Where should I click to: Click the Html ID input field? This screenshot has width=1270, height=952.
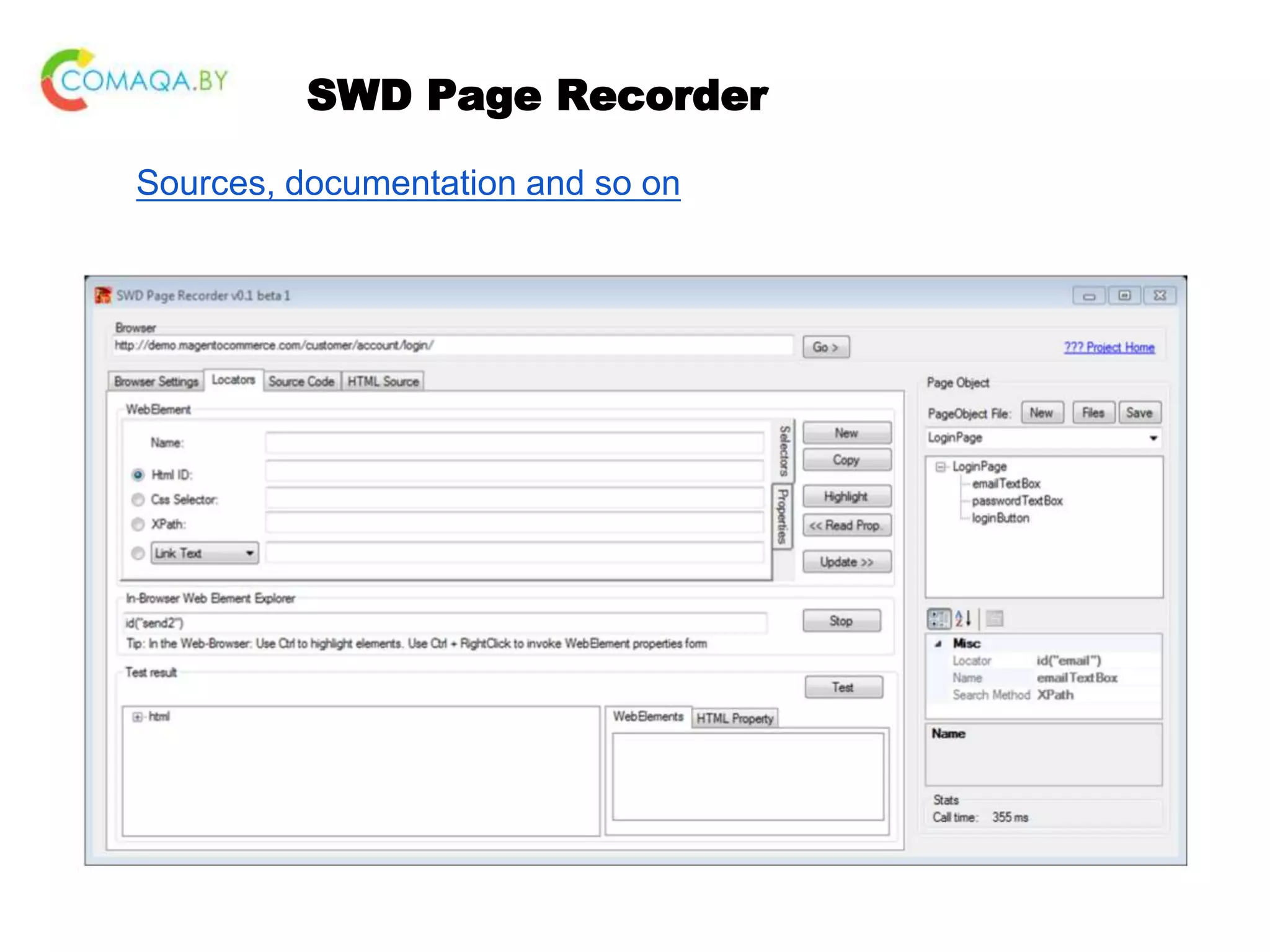click(x=515, y=470)
